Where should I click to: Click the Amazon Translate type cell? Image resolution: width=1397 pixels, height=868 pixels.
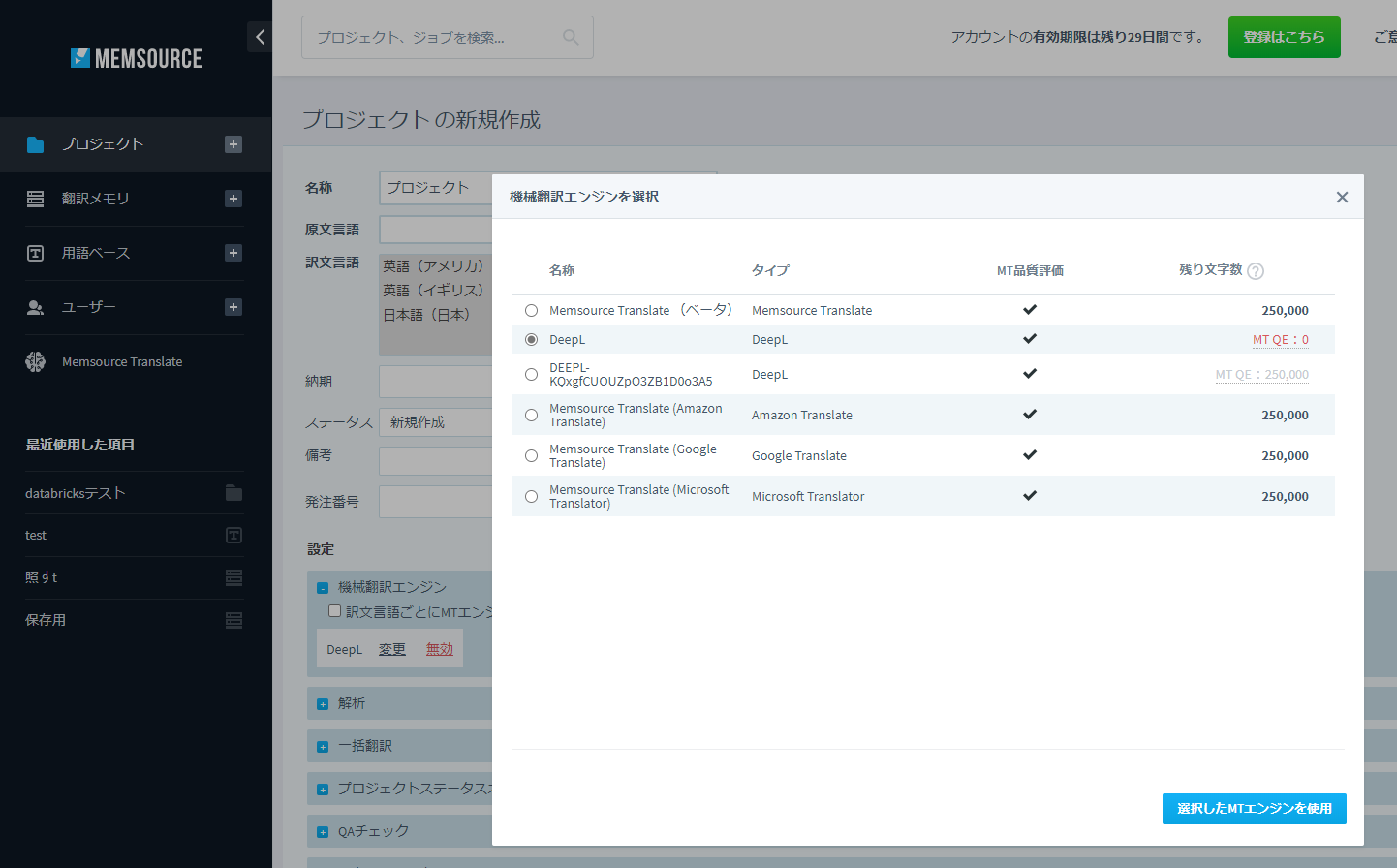coord(802,415)
